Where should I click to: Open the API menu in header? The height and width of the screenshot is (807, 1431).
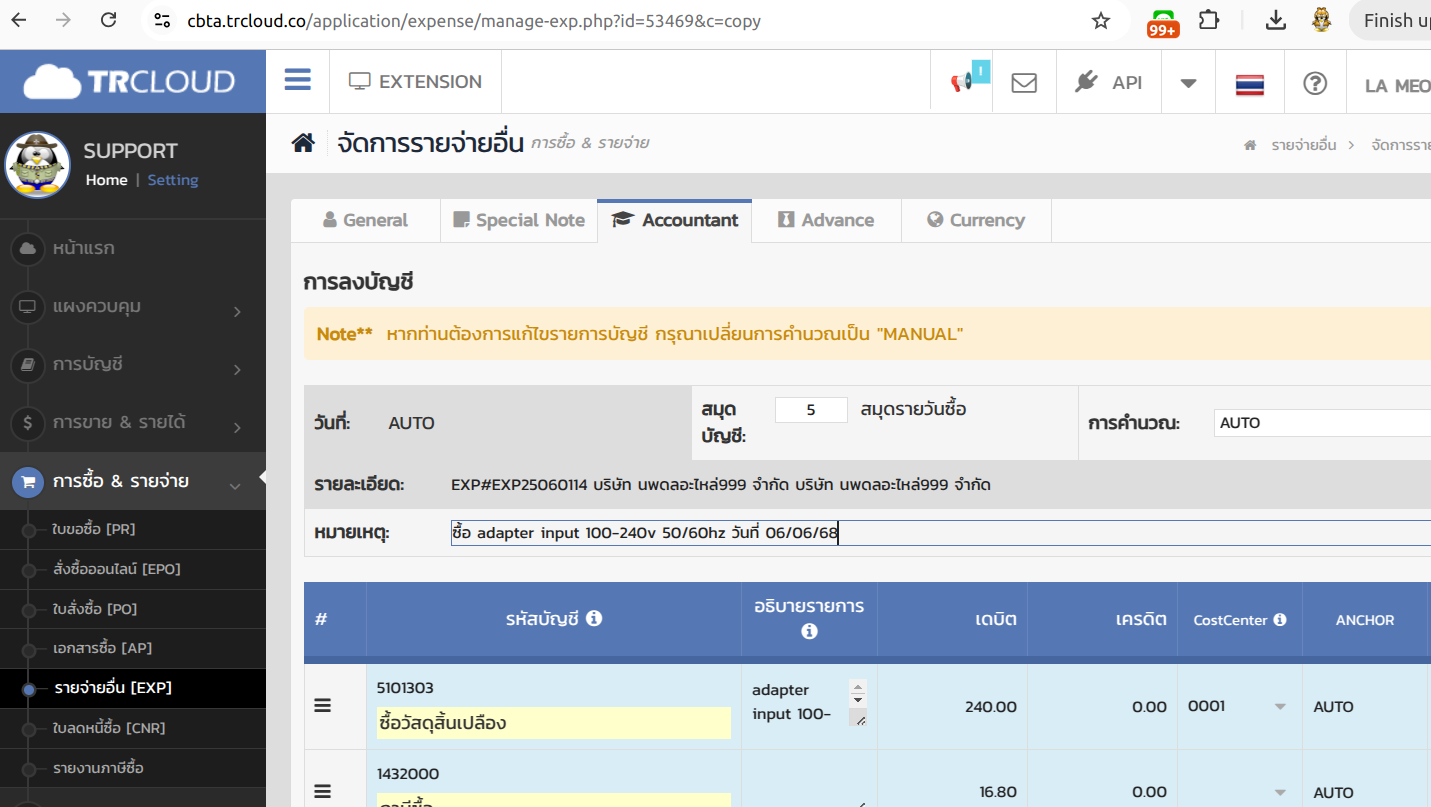pos(1108,83)
